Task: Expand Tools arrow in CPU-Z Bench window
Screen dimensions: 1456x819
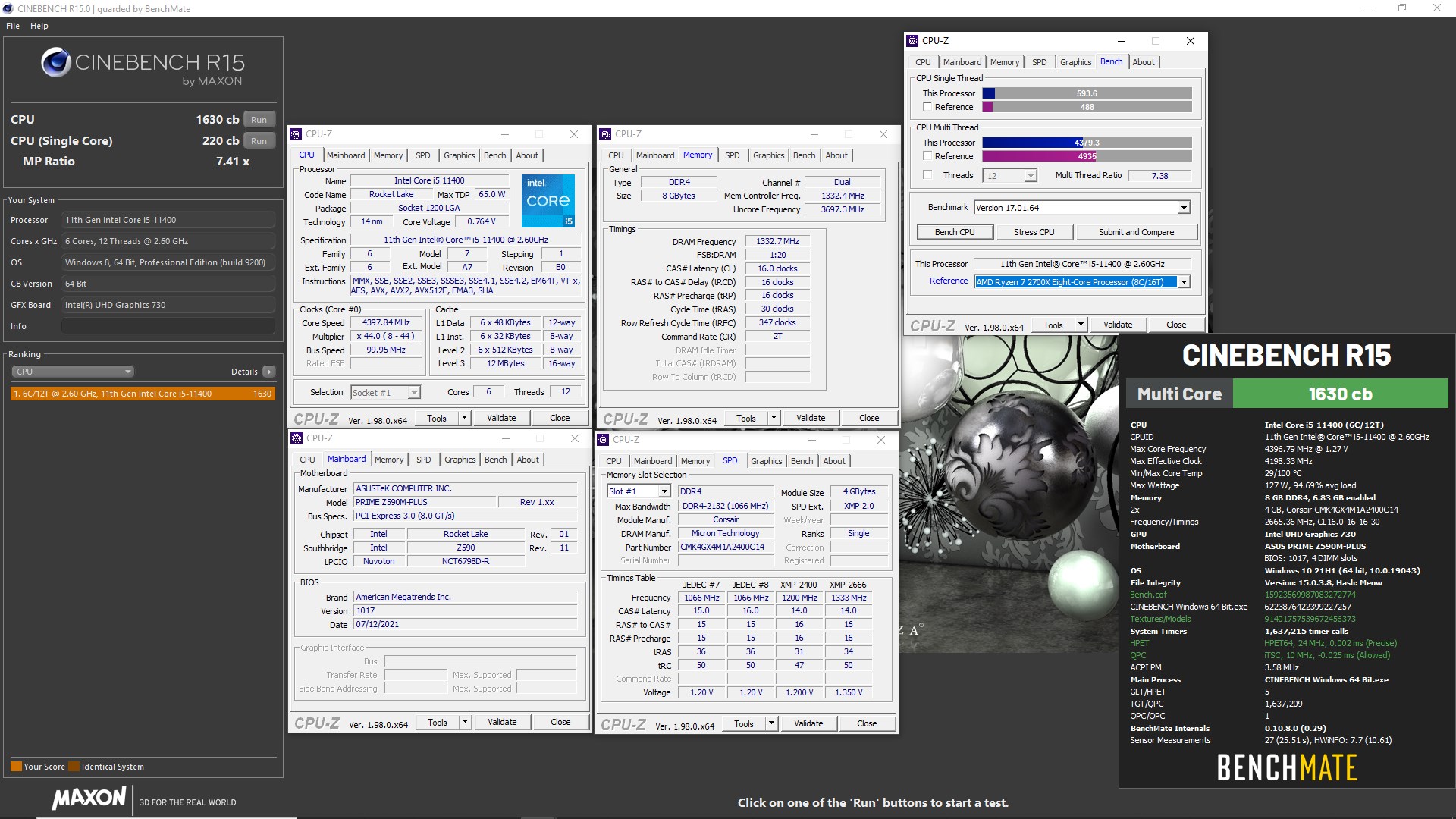Action: point(1080,325)
